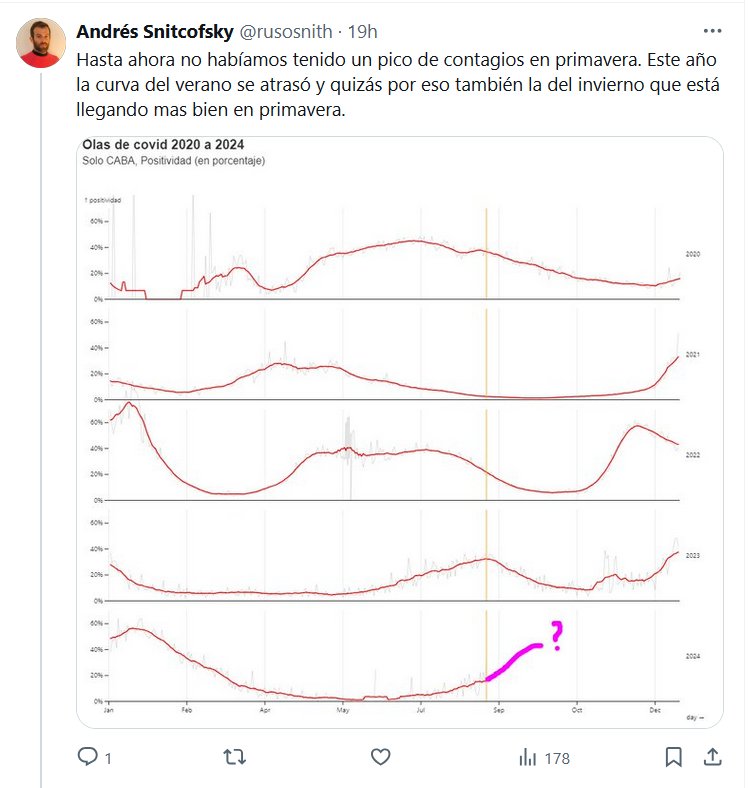Screen dimensions: 750x788
Task: Open Andrés Snitcofsky's profile picture
Action: coord(39,43)
